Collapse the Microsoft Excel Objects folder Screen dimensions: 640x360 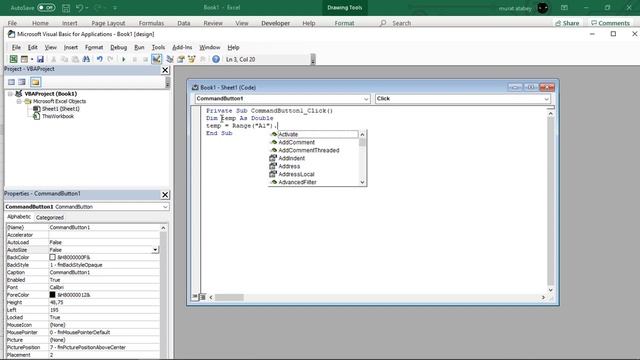point(19,101)
